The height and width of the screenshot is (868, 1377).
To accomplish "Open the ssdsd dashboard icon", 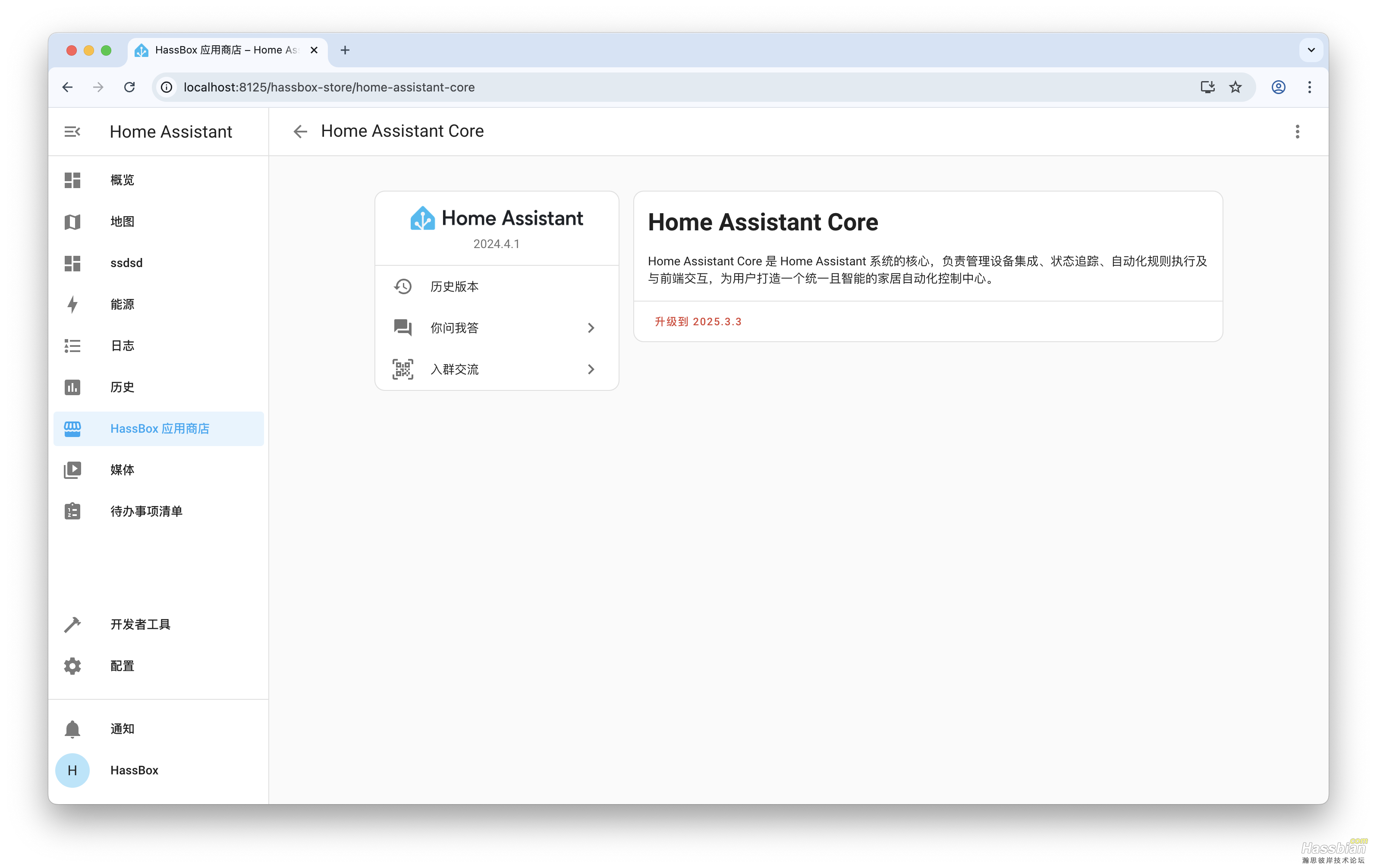I will pos(72,263).
